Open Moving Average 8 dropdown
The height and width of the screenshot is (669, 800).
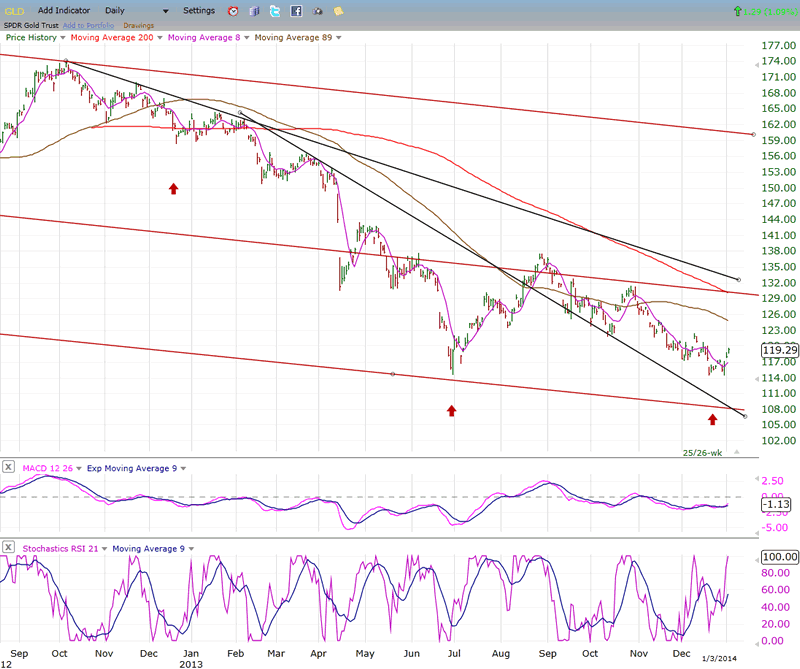pyautogui.click(x=245, y=37)
